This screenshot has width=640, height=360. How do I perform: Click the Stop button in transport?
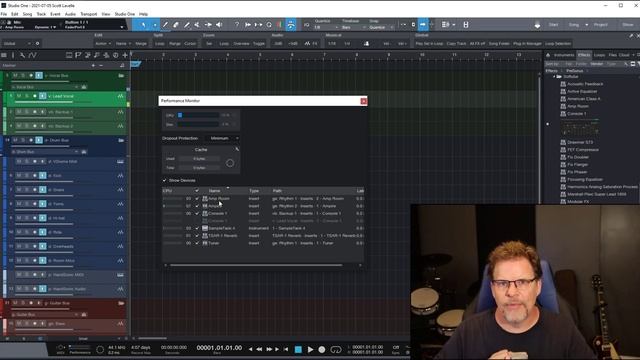click(298, 349)
